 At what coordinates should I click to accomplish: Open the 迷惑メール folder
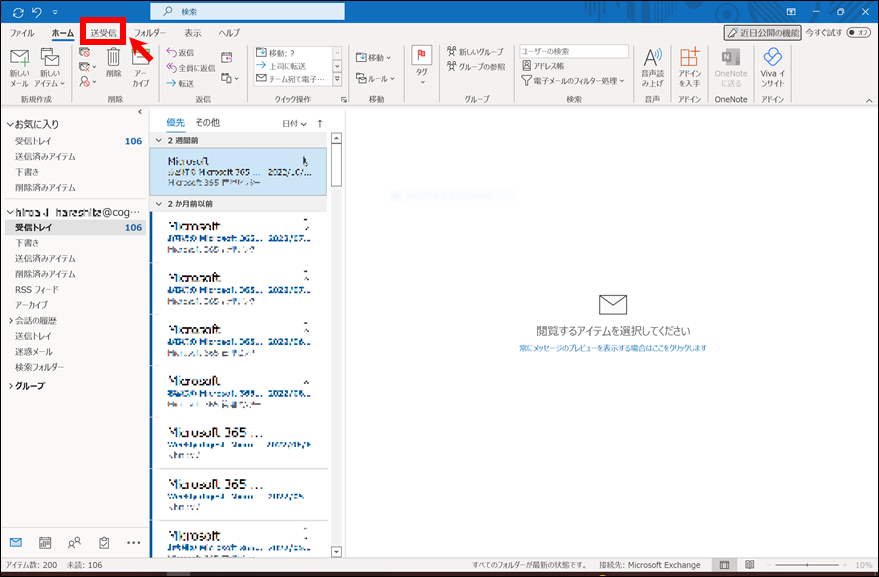coord(34,352)
